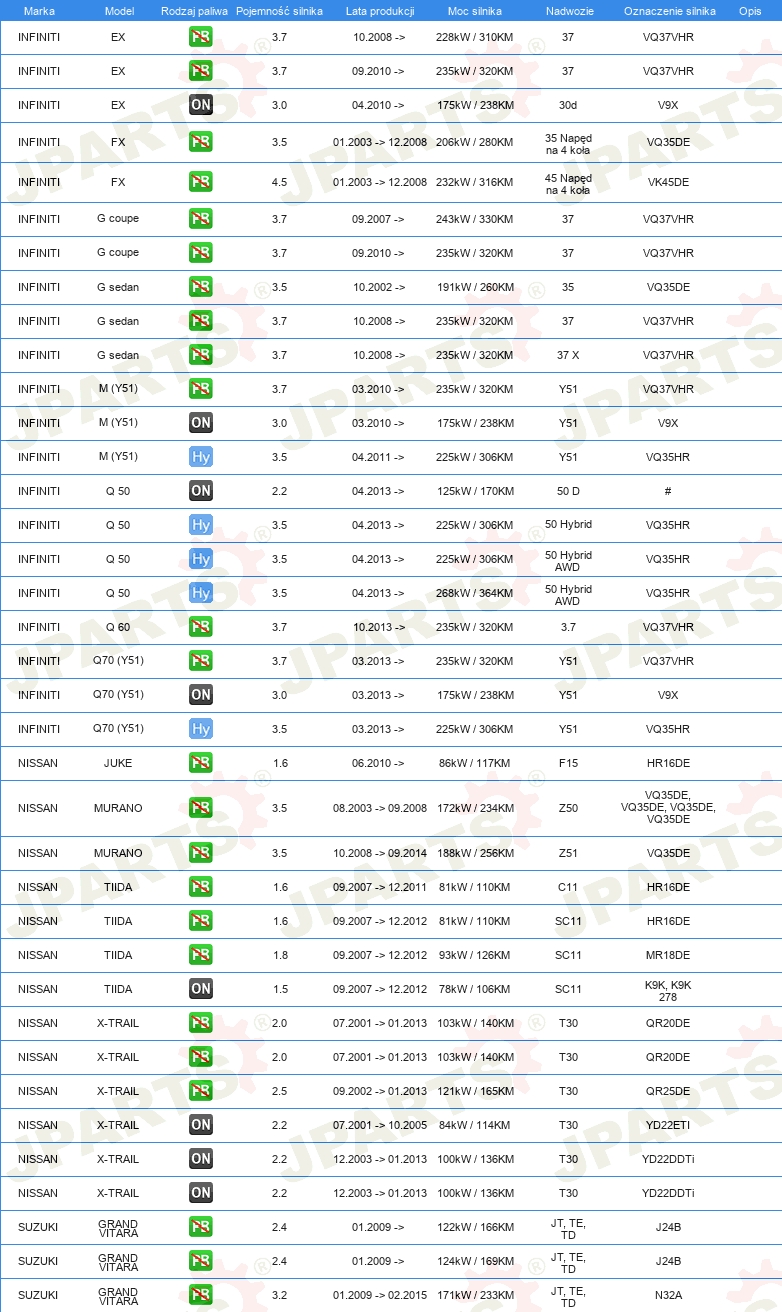Click the Pojemność silnika column header
Screen dimensions: 782x1312
click(x=279, y=10)
